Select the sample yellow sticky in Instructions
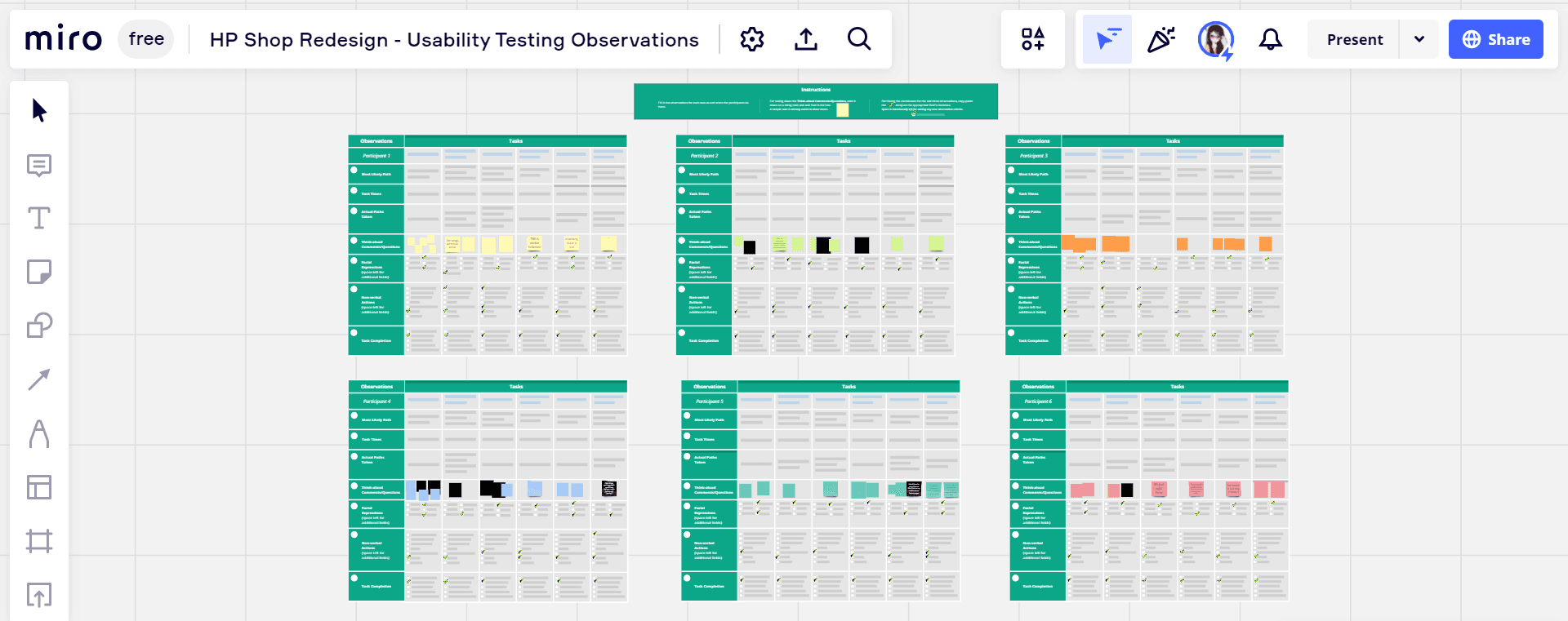 tap(843, 110)
